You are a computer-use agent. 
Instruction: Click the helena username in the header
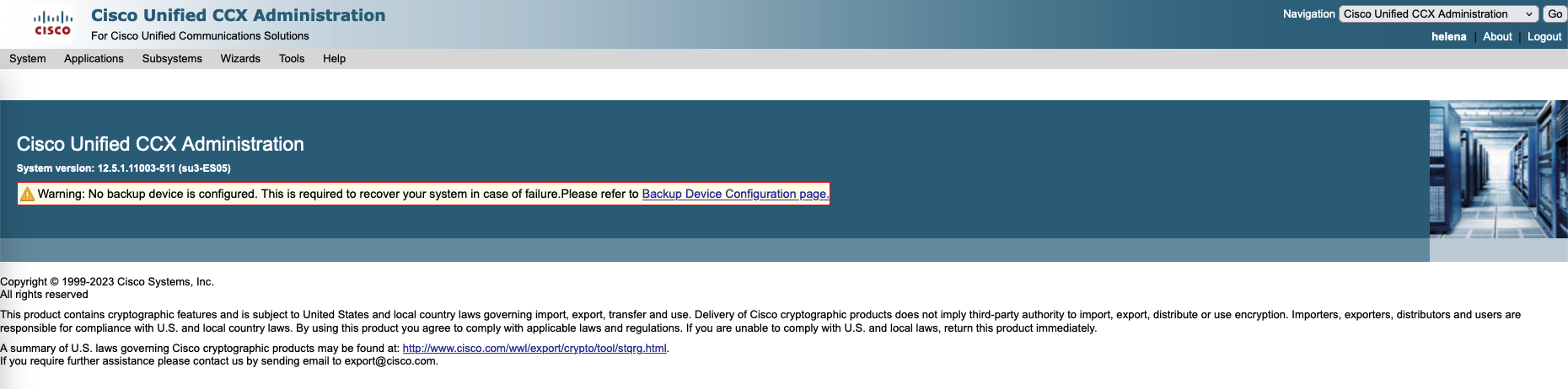tap(1448, 37)
